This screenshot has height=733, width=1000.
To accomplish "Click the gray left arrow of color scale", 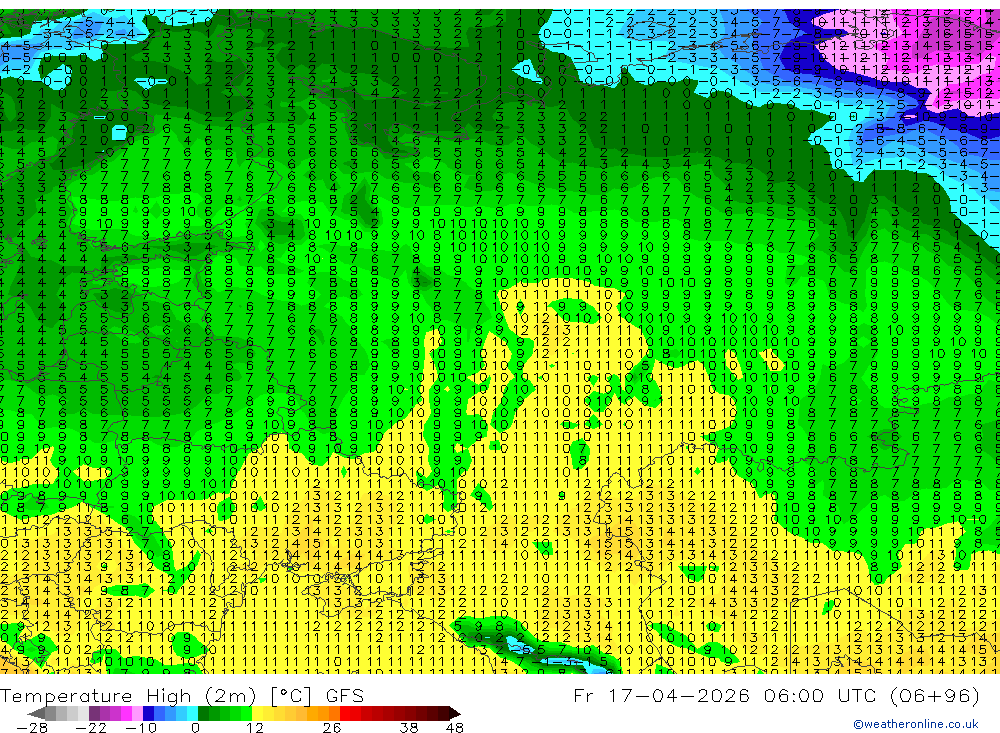I will coord(37,713).
